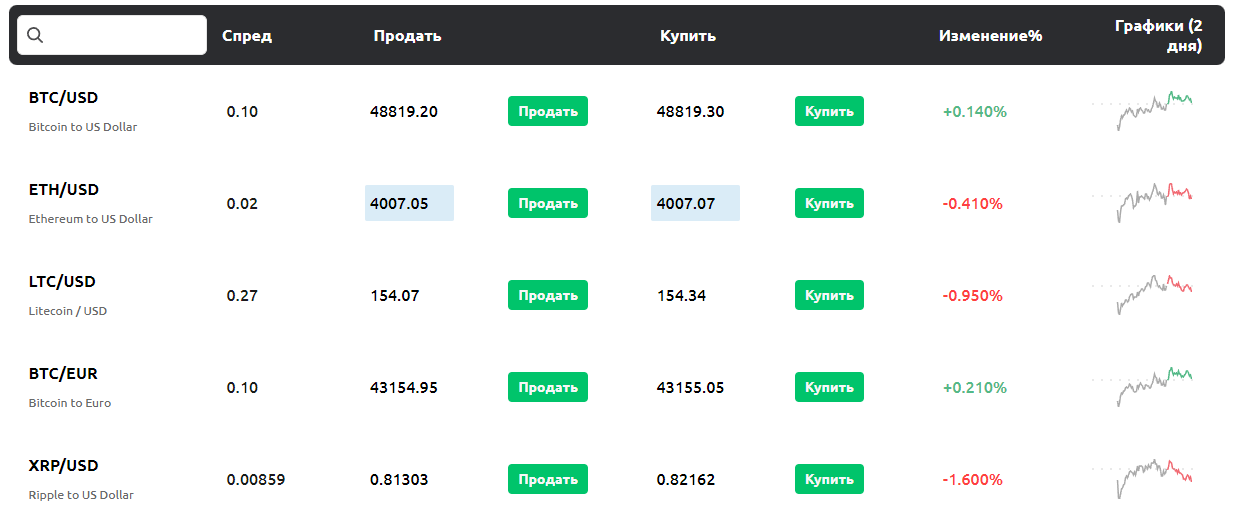Sell XRP/USD using the Продать button
The width and height of the screenshot is (1235, 517).
click(x=548, y=479)
